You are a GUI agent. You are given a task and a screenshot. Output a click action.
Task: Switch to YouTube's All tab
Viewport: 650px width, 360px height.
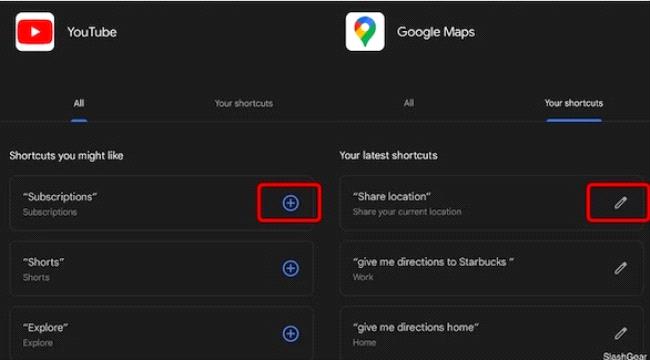79,103
